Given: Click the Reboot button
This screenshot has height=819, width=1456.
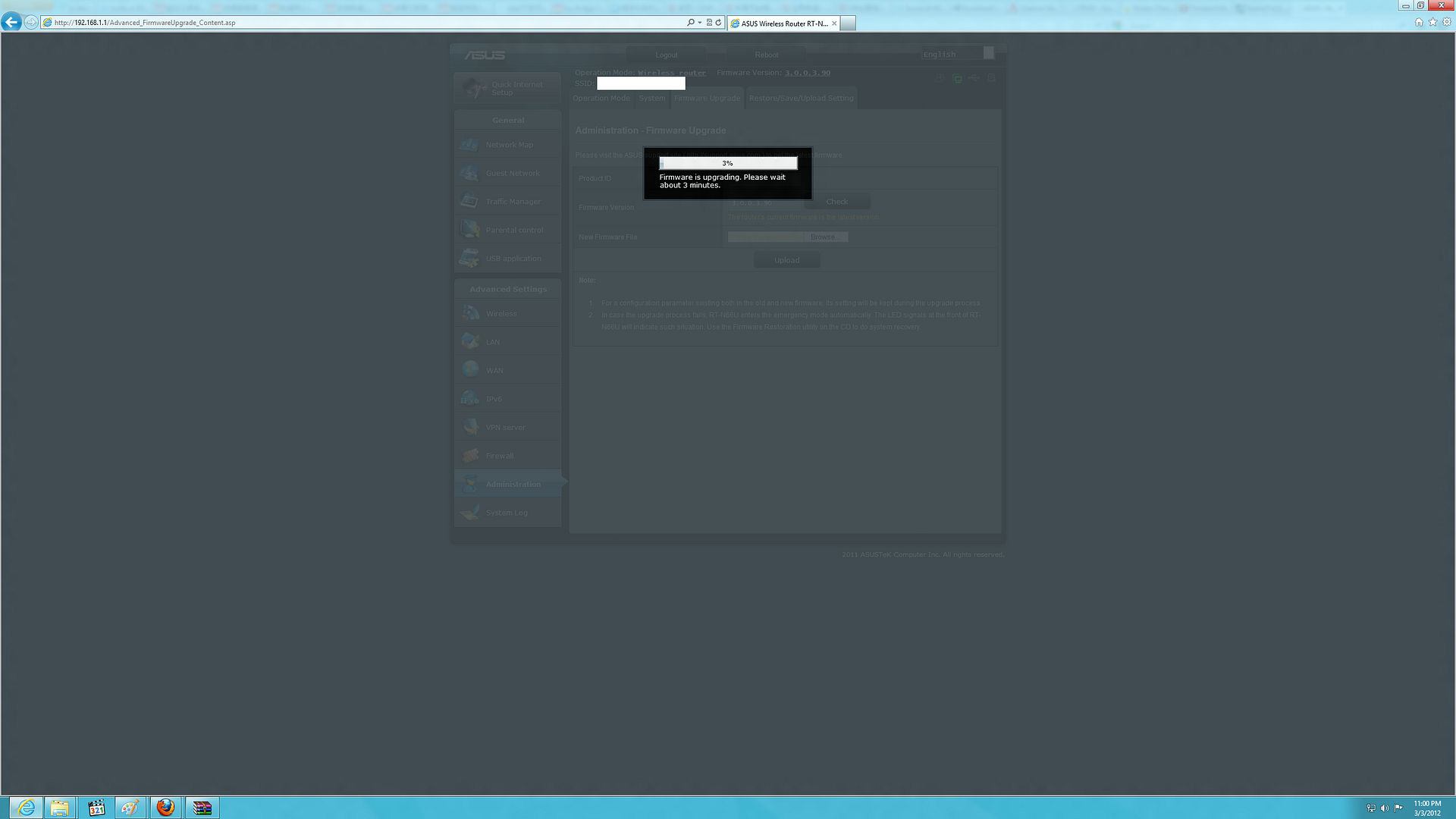Looking at the screenshot, I should [x=766, y=55].
